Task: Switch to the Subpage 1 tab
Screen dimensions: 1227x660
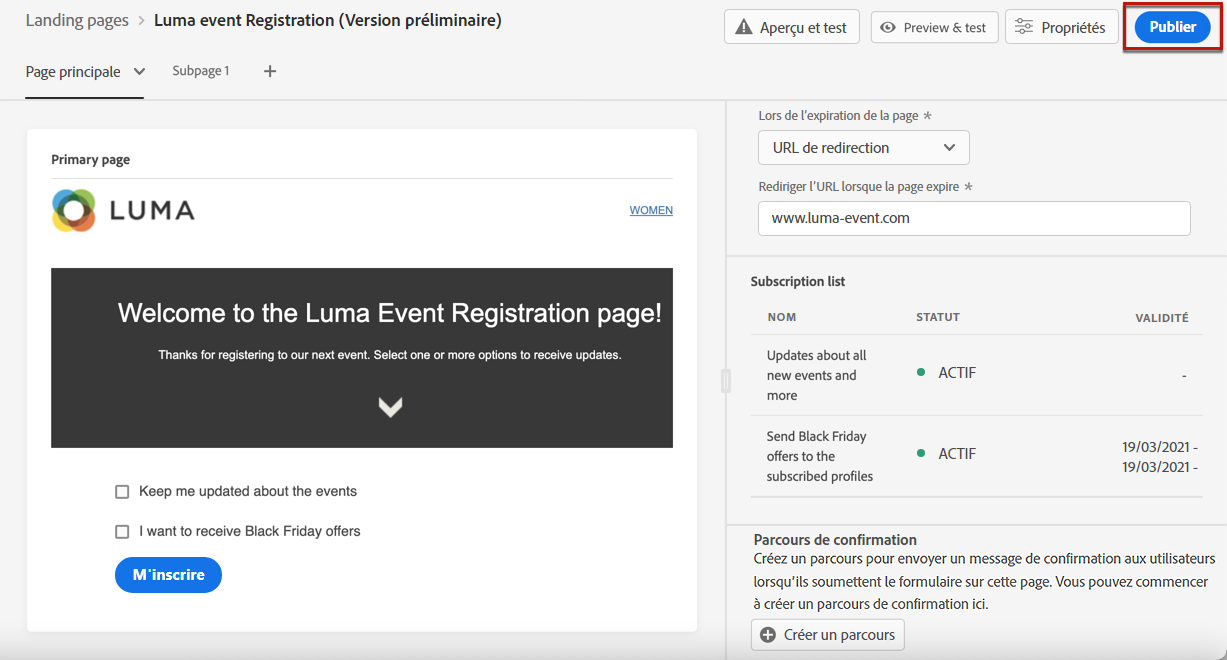Action: point(200,71)
